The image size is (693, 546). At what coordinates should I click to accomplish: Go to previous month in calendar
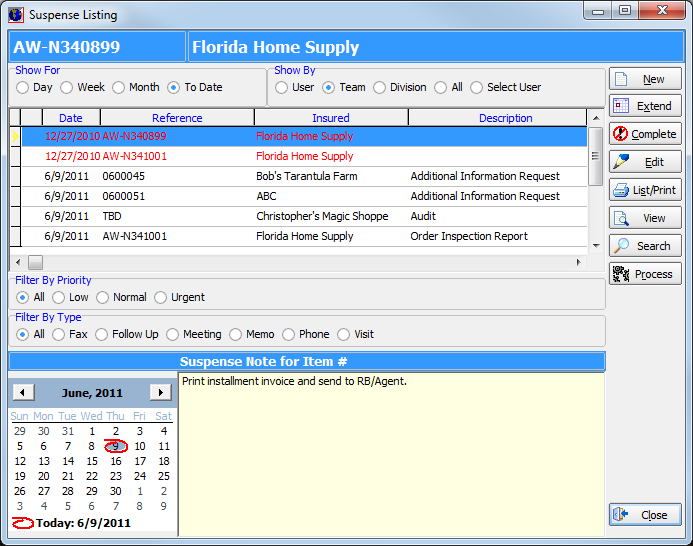pyautogui.click(x=24, y=392)
